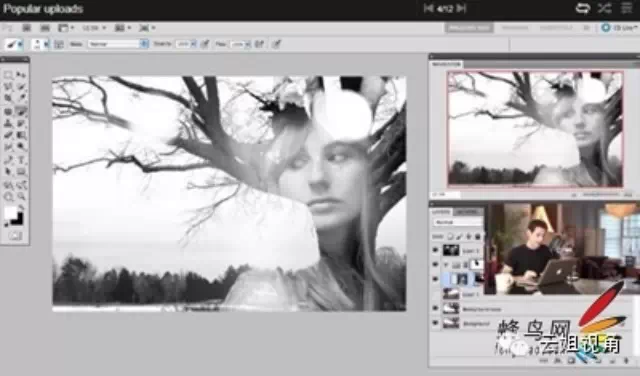Open the tool preset picker dropdown
The width and height of the screenshot is (640, 376).
20,44
